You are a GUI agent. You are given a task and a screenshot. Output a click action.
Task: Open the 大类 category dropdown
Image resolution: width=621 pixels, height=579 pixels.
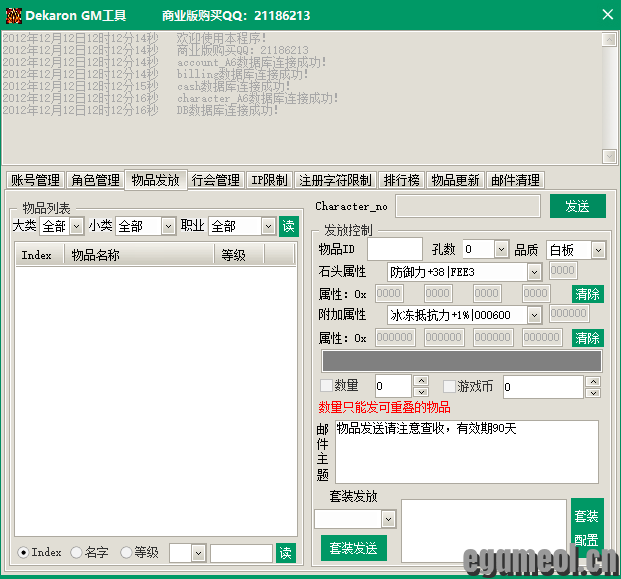tap(76, 226)
